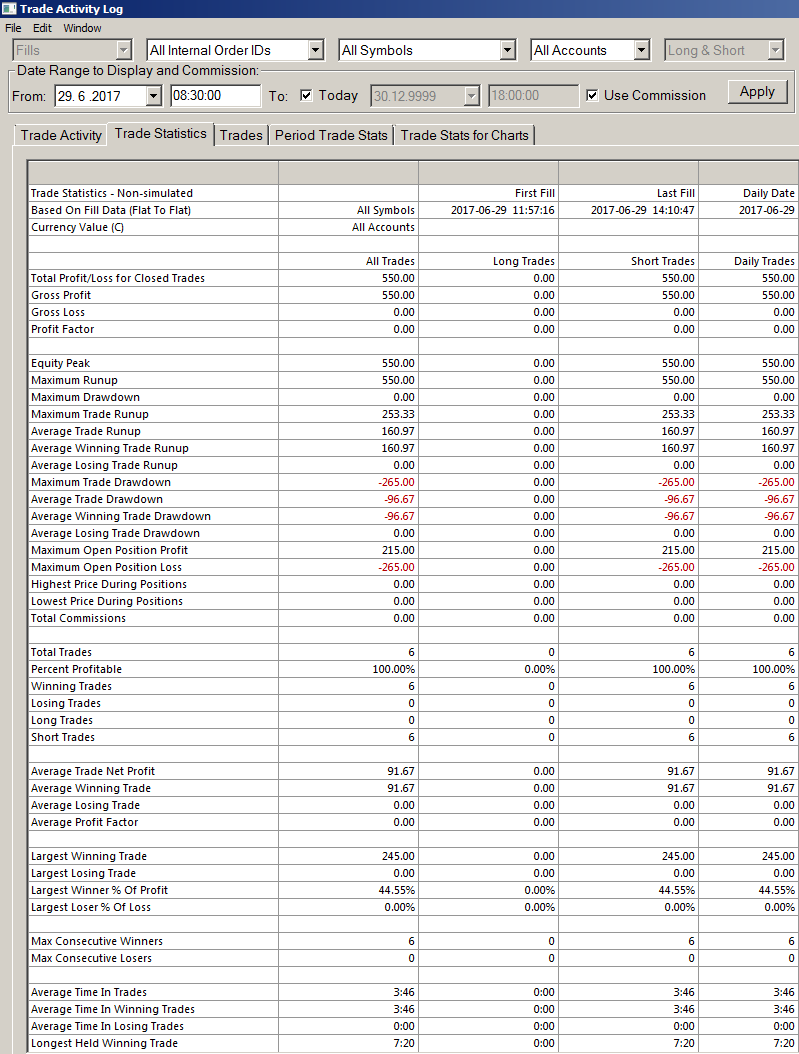Image resolution: width=799 pixels, height=1054 pixels.
Task: Open the All Internal Order IDs dropdown
Action: point(316,50)
